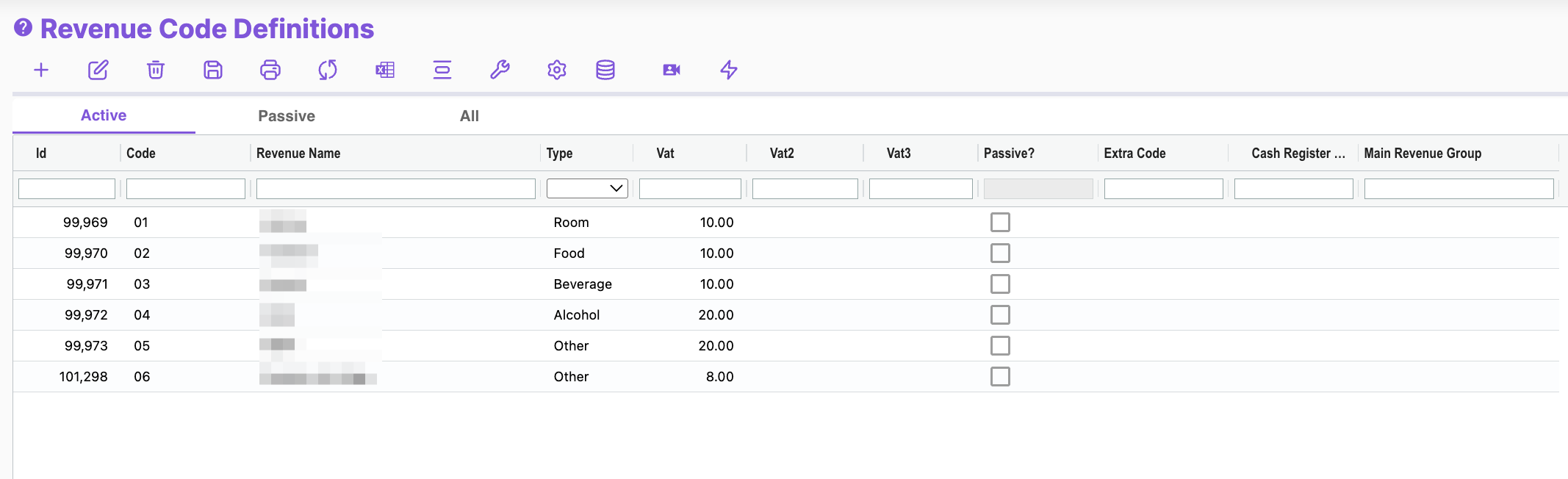Click the help question mark icon

point(24,28)
